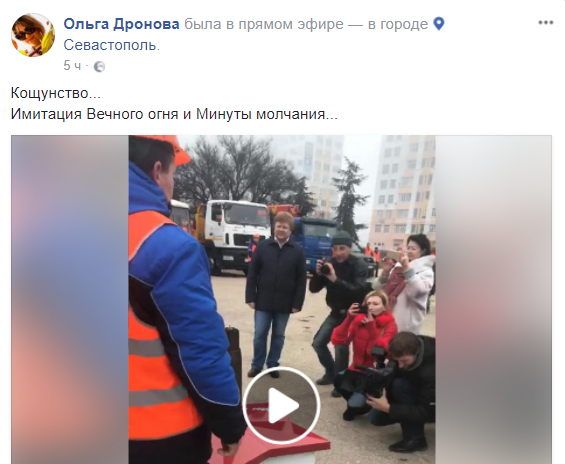The image size is (565, 464).
Task: Click the man in the dark jacket in the video
Action: (276, 293)
